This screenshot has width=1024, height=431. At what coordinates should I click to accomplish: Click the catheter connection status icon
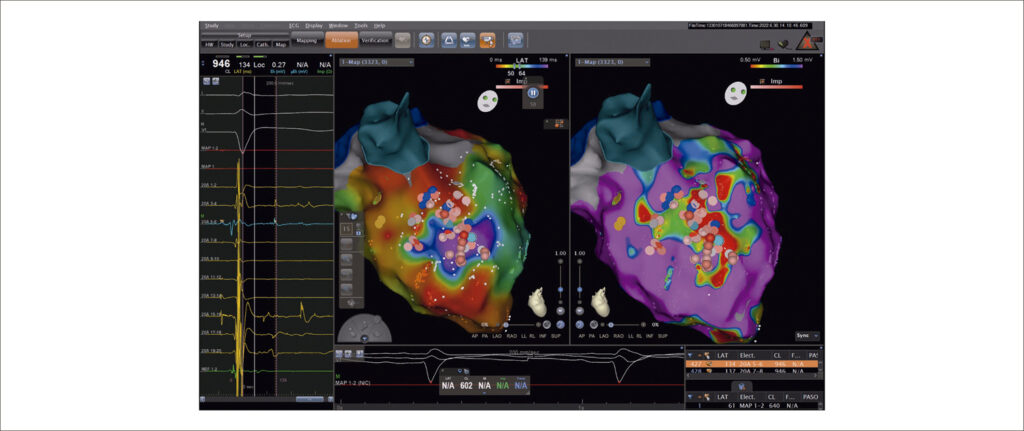782,44
